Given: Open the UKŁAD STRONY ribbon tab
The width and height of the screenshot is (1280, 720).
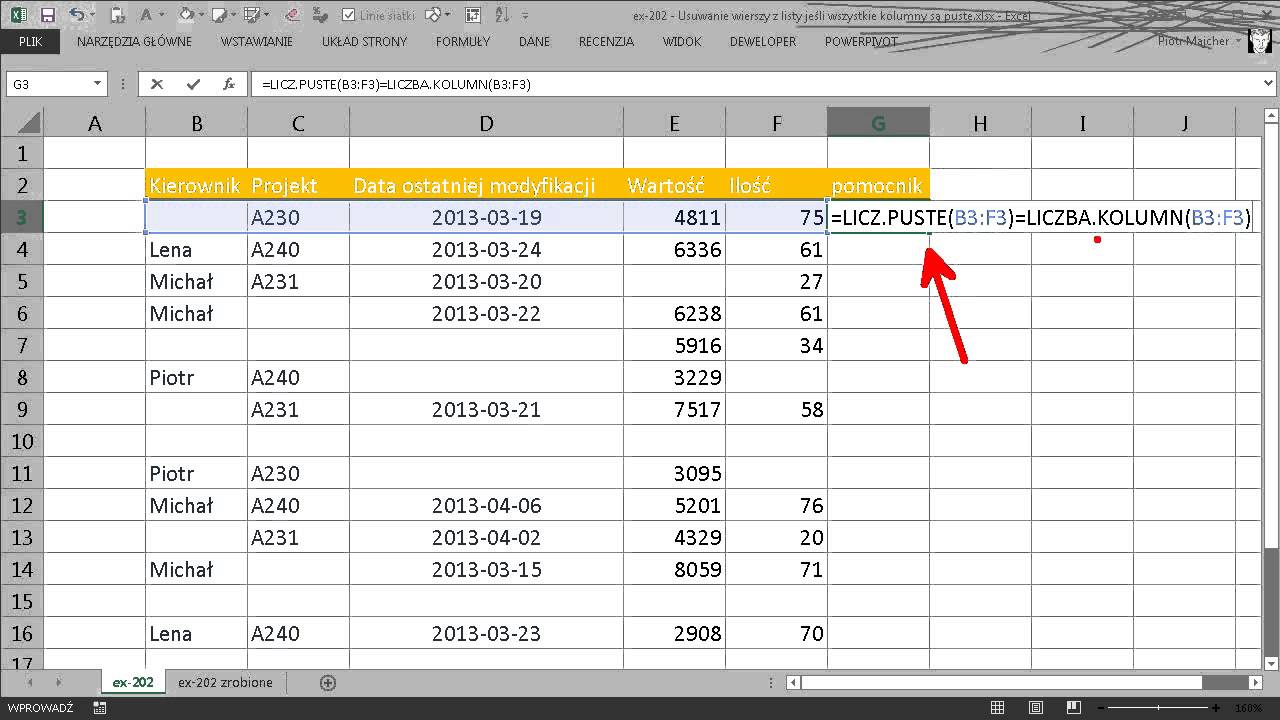Looking at the screenshot, I should (365, 42).
